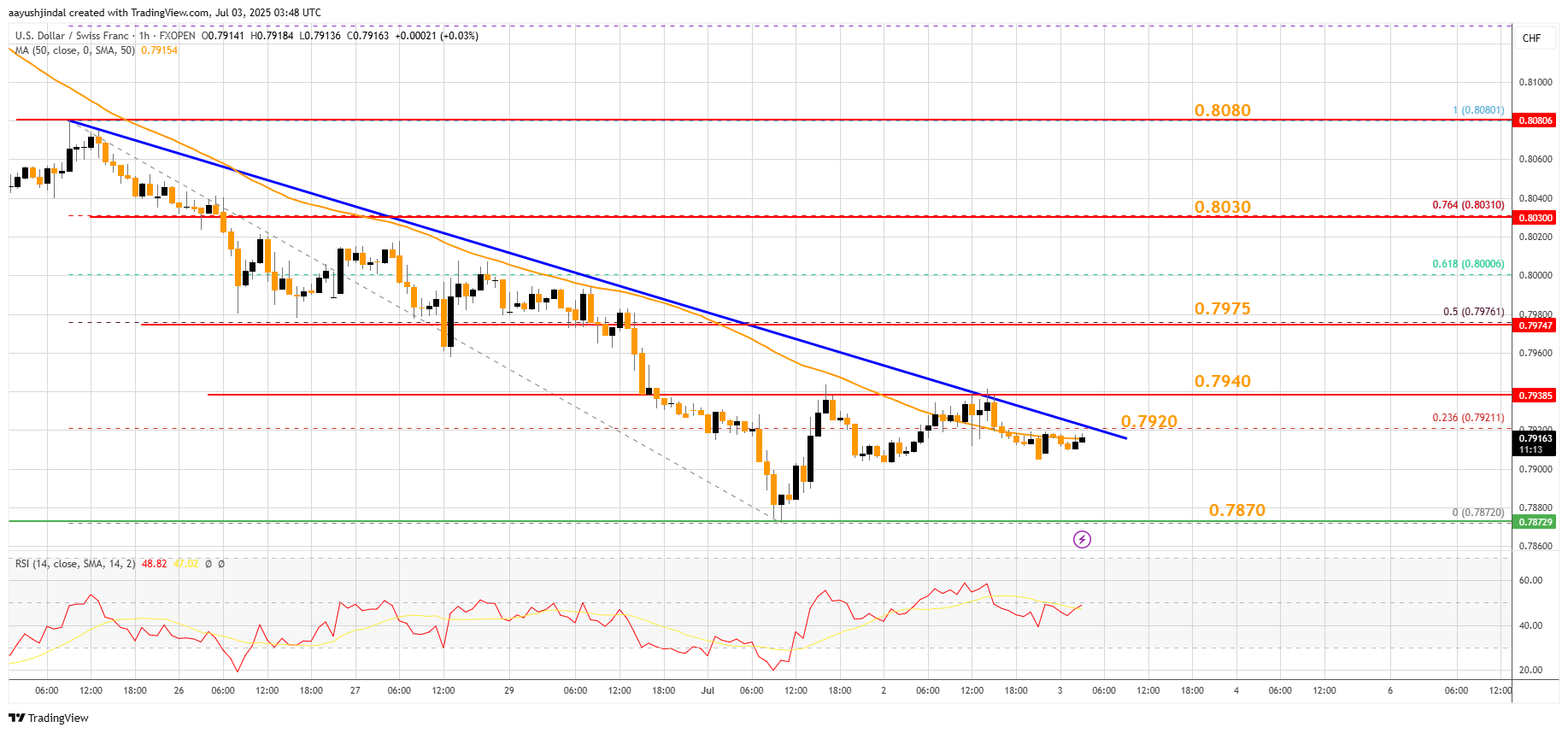This screenshot has width=1568, height=733.
Task: Click the red price tag 0.80806
Action: click(x=1536, y=120)
